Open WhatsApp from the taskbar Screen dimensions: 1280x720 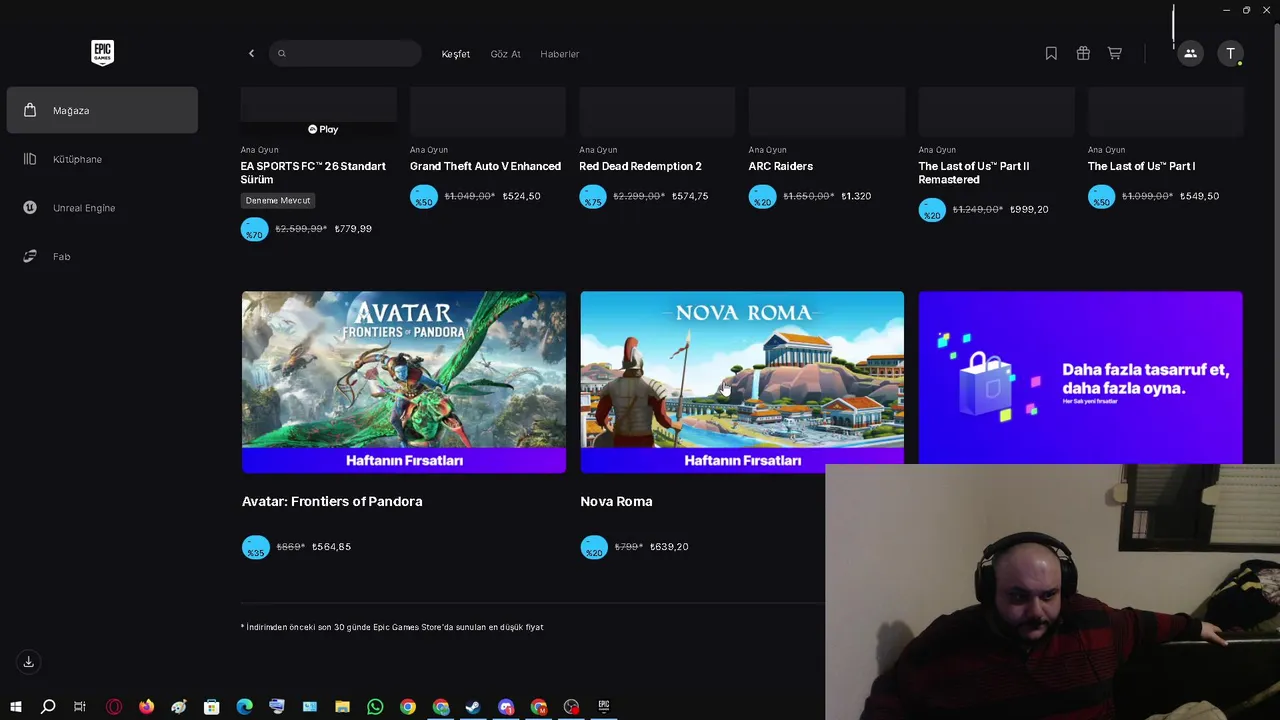[x=375, y=707]
